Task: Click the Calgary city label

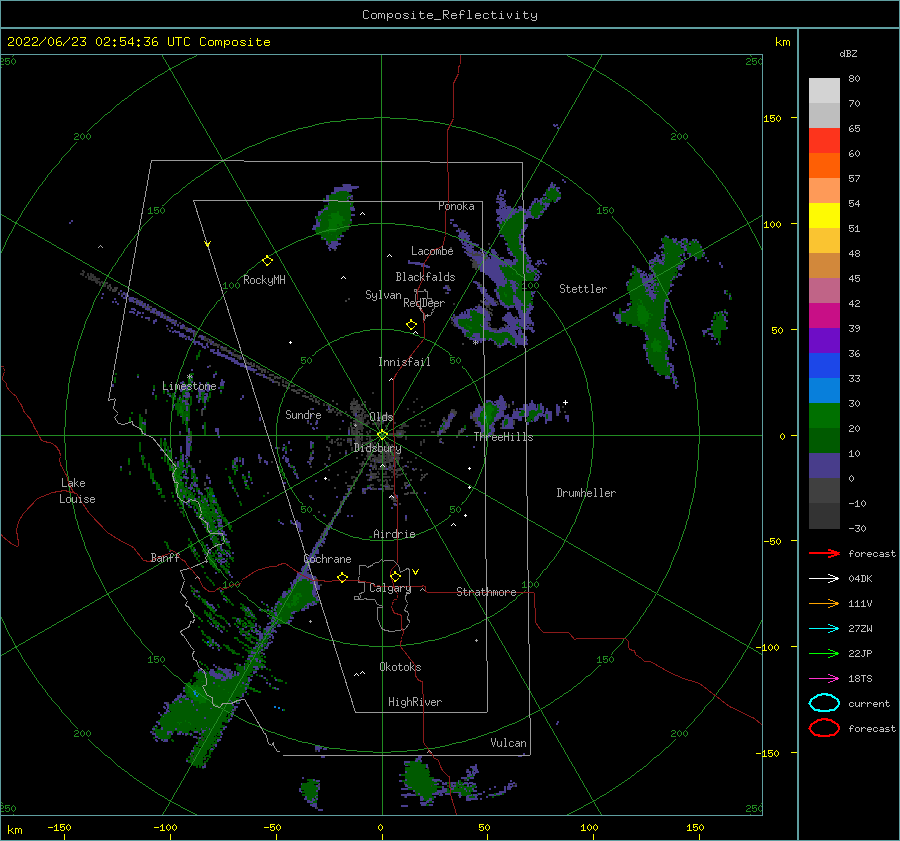Action: click(390, 588)
